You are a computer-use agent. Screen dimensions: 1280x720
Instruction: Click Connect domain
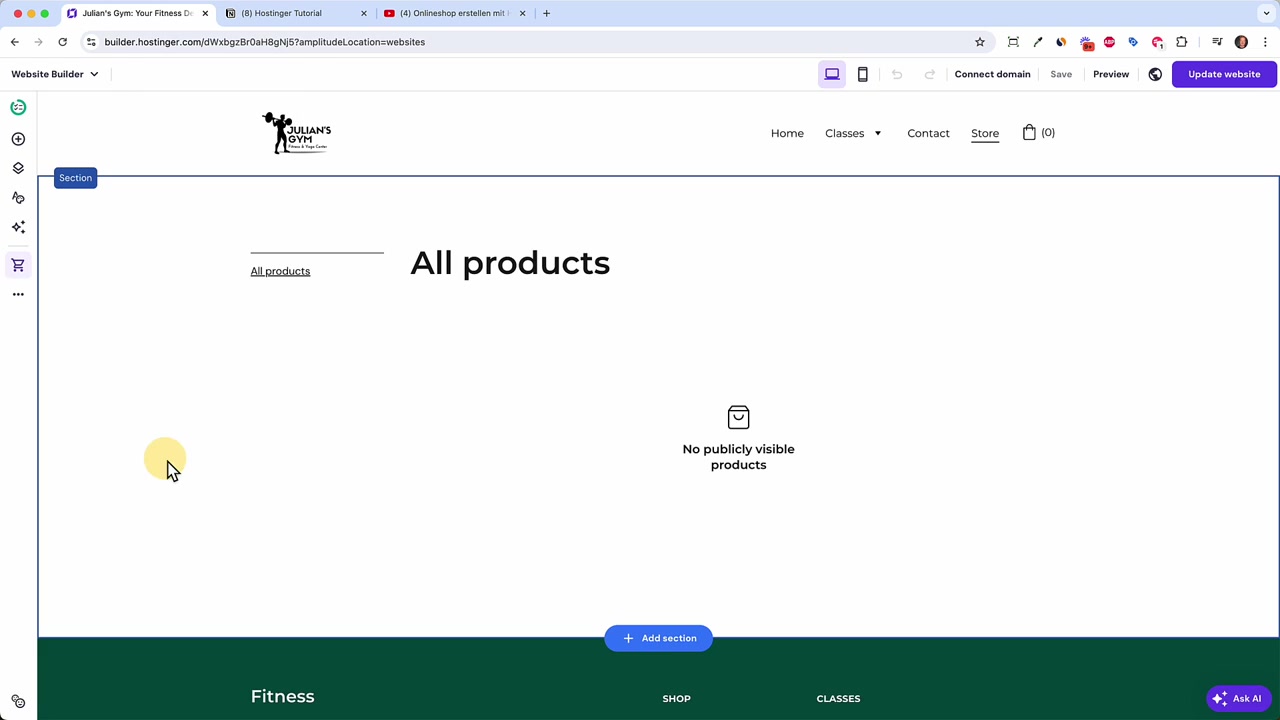(x=992, y=74)
